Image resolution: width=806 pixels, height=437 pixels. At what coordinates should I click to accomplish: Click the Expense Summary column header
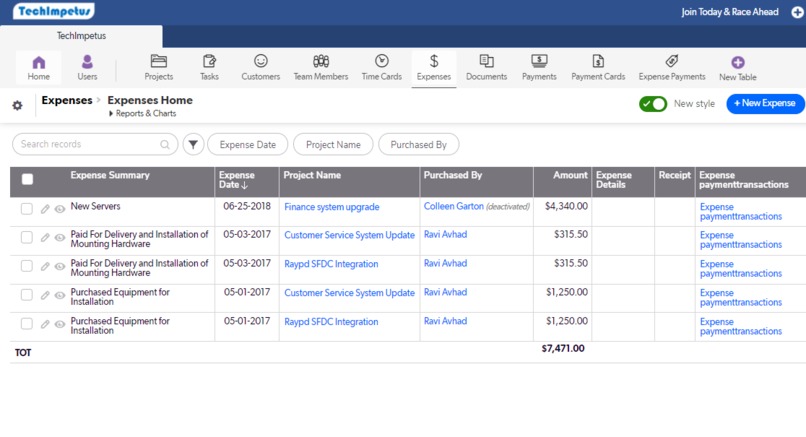click(x=110, y=175)
